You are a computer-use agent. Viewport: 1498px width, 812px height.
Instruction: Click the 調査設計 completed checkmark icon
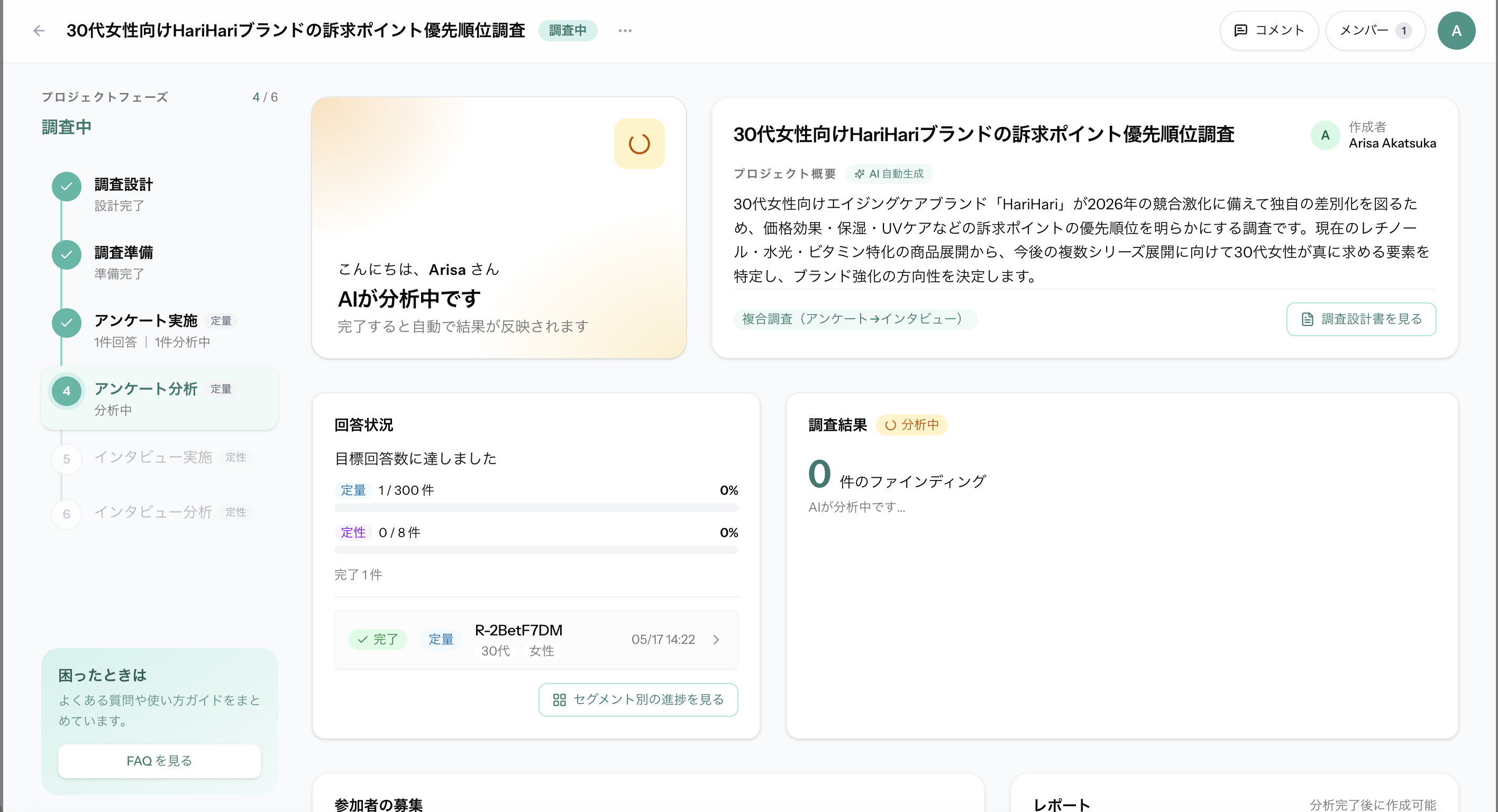(67, 187)
